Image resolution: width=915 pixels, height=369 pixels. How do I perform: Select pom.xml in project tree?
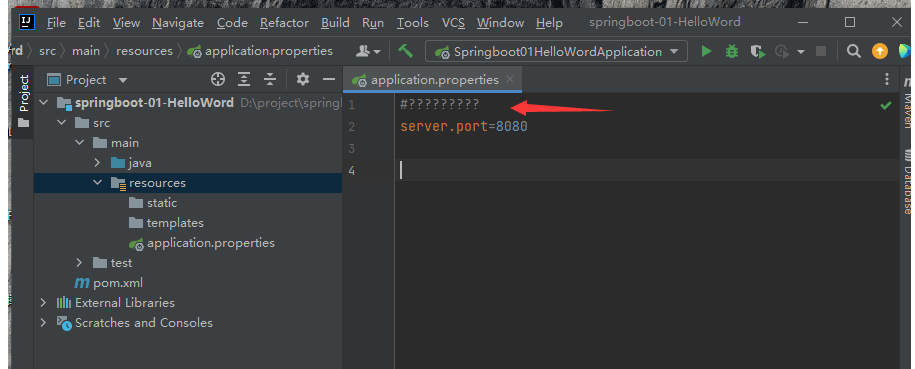pos(108,283)
